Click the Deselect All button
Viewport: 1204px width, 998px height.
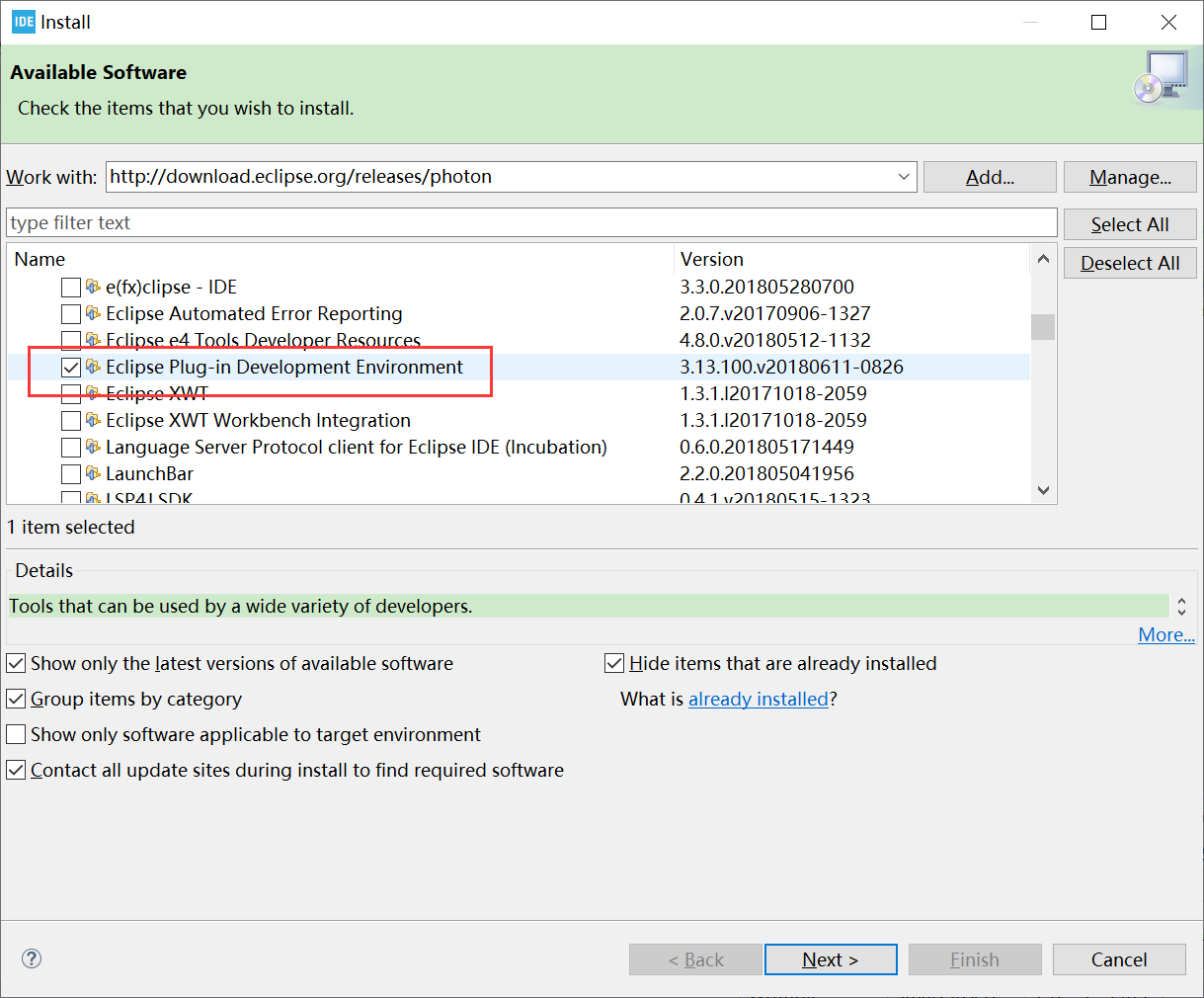[1130, 263]
